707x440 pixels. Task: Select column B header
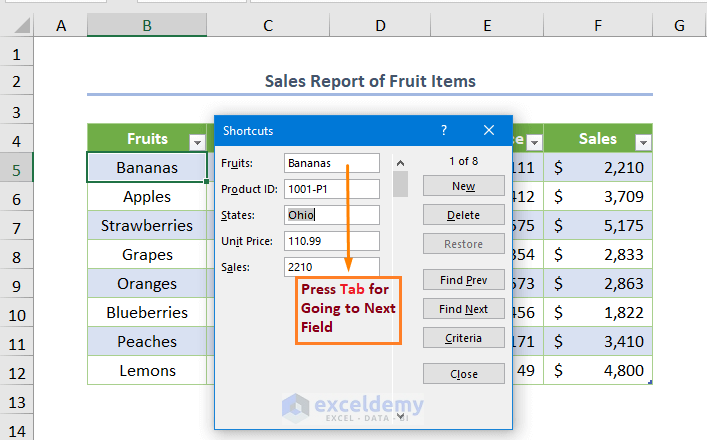146,25
